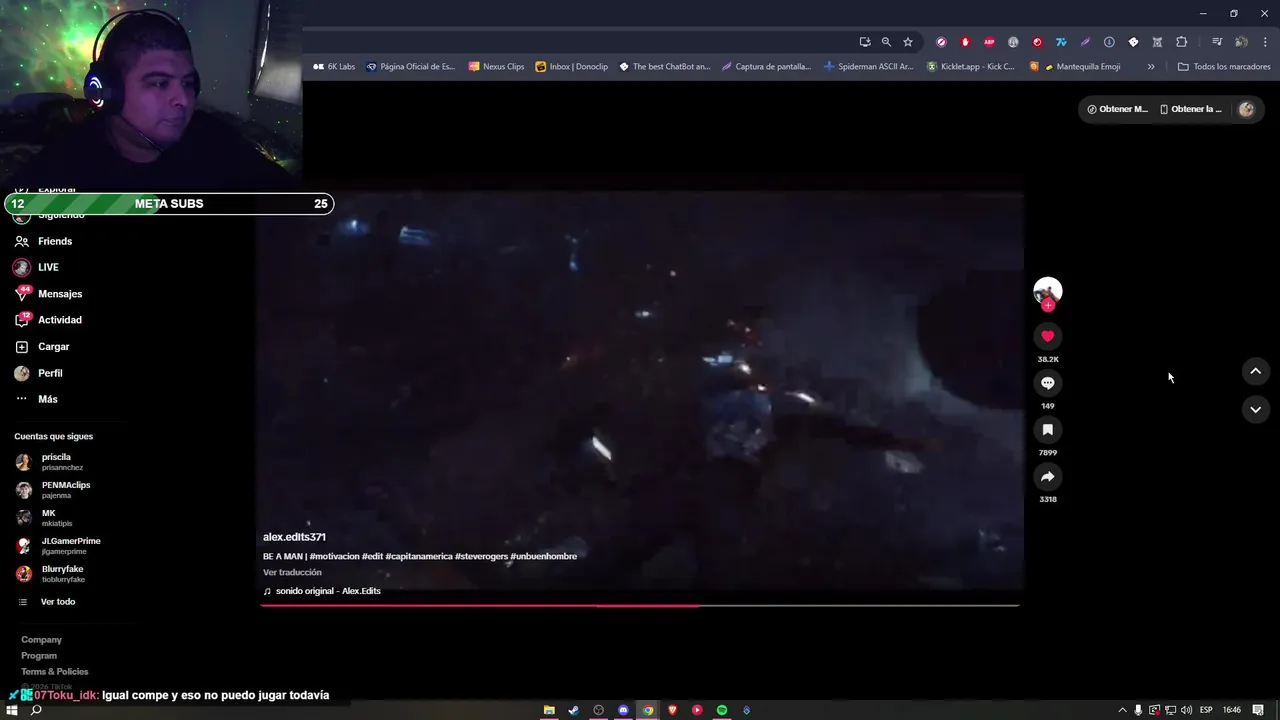Open the Company footer link
Screen dimensions: 1280x720
pos(41,640)
